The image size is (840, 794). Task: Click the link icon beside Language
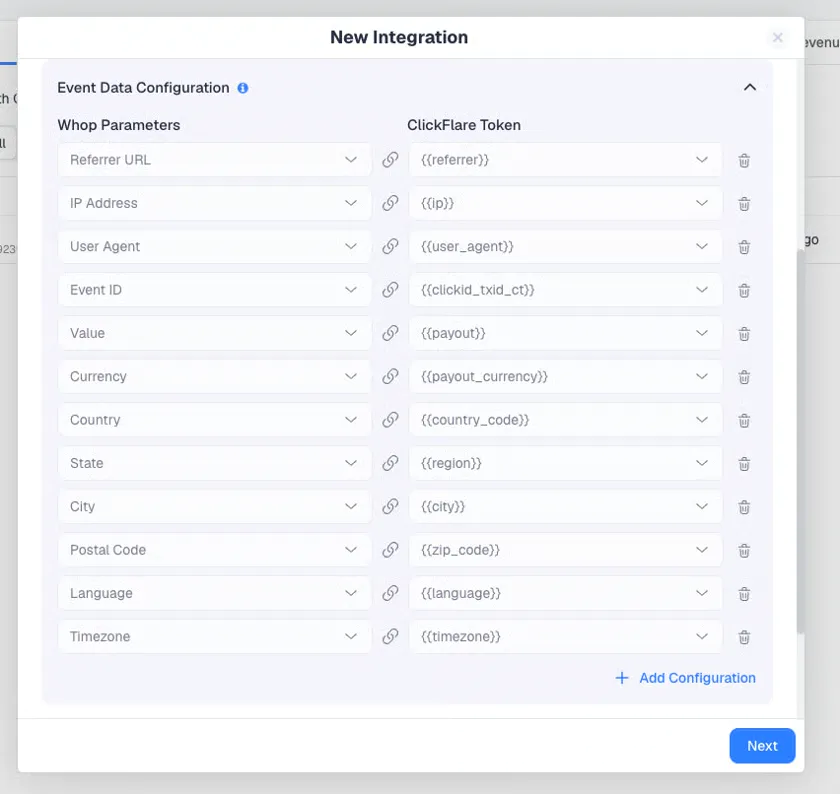[x=390, y=593]
